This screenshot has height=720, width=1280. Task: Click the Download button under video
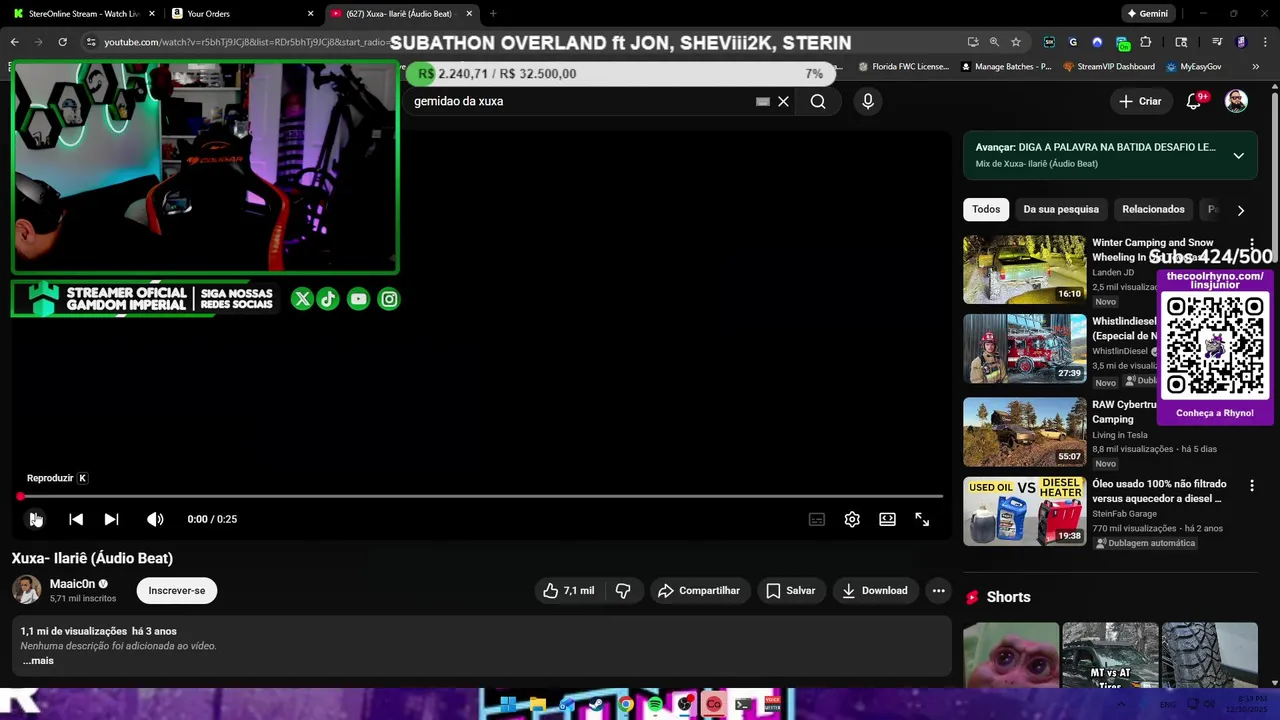(x=875, y=591)
